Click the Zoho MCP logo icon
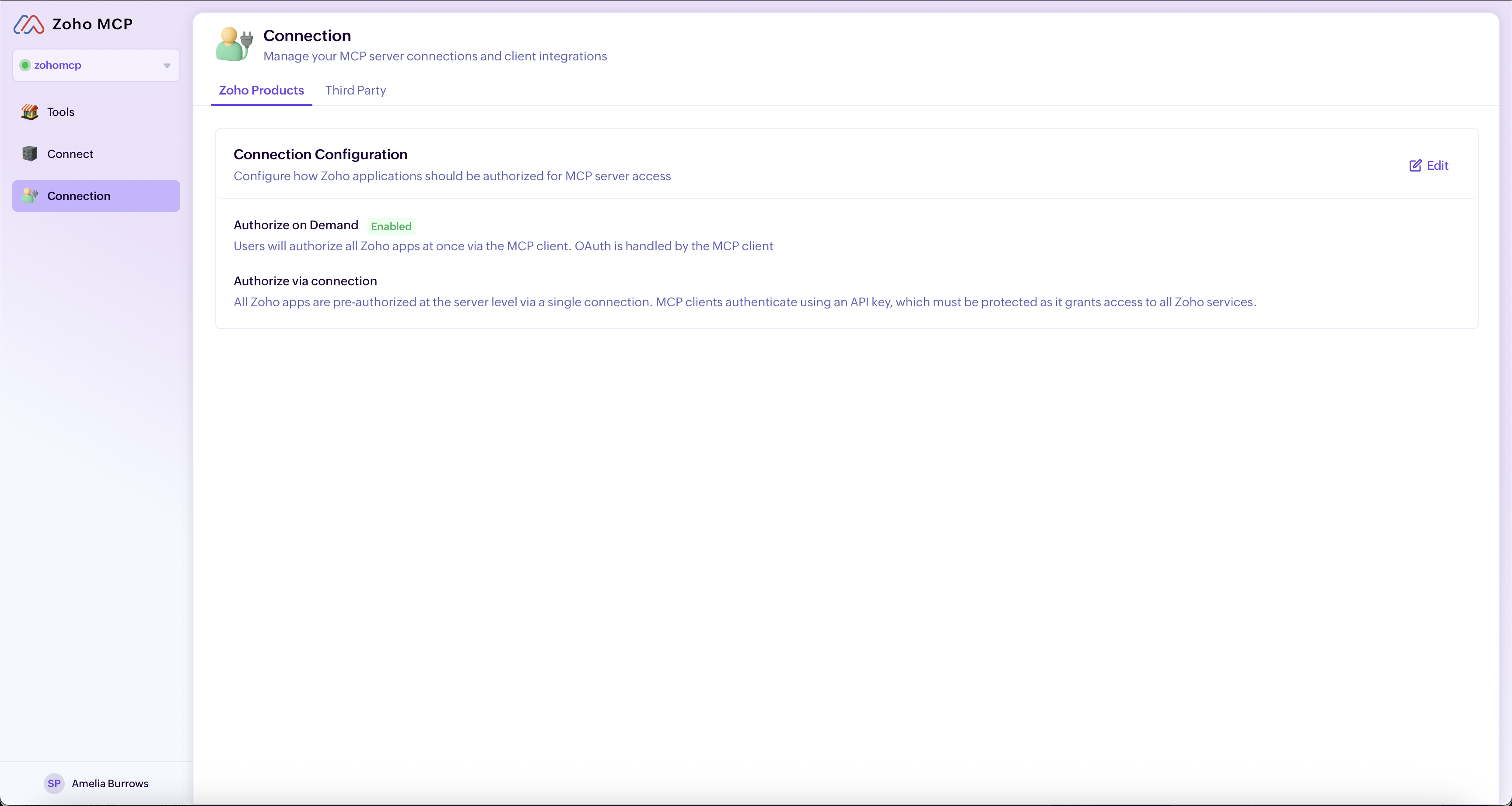Viewport: 1512px width, 806px height. (x=29, y=24)
